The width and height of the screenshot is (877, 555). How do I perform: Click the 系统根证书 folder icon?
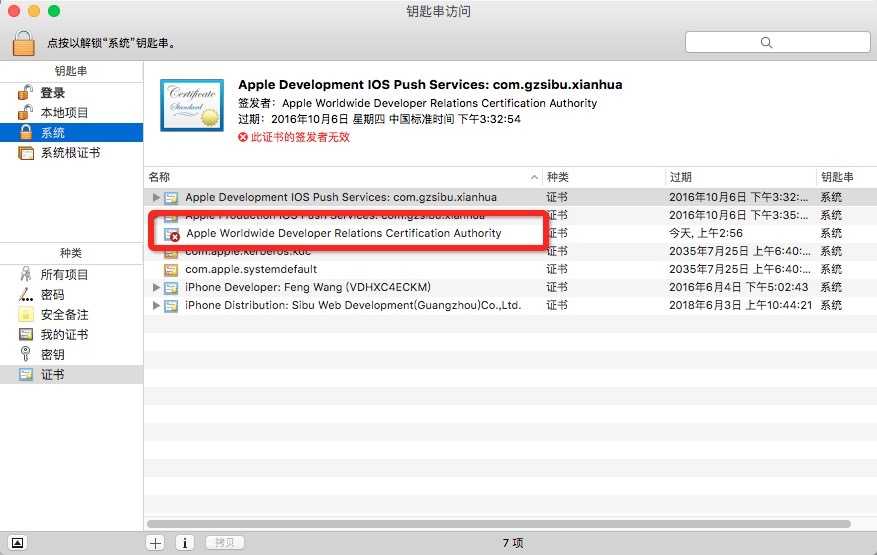click(x=26, y=153)
